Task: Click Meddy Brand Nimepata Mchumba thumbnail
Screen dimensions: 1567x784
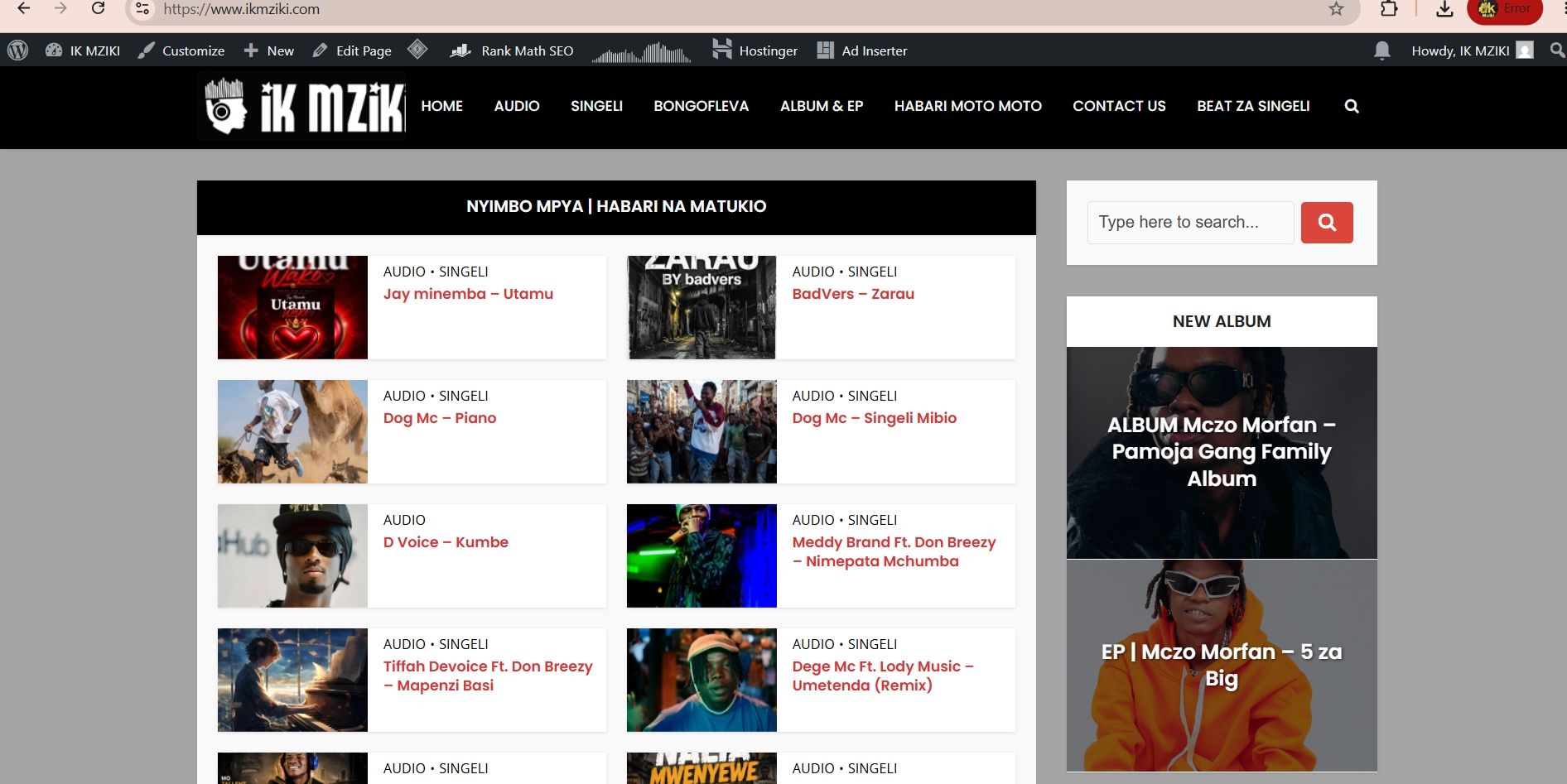Action: point(702,556)
